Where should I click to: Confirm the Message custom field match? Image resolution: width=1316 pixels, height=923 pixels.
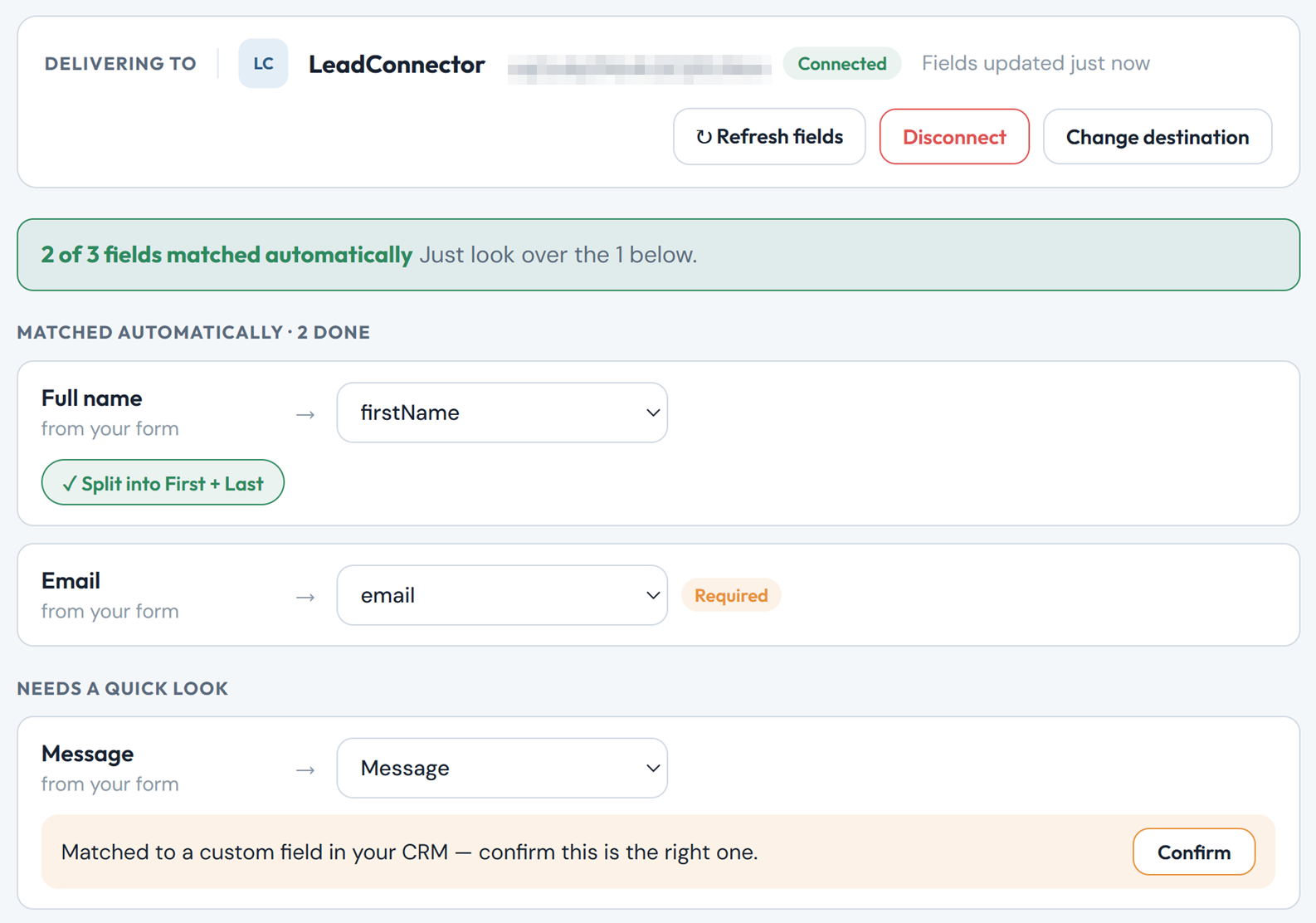pos(1193,852)
